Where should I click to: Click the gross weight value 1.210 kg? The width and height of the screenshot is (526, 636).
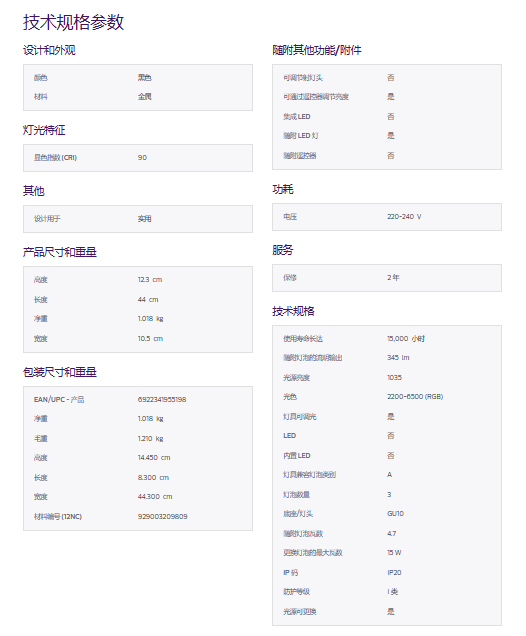(150, 438)
